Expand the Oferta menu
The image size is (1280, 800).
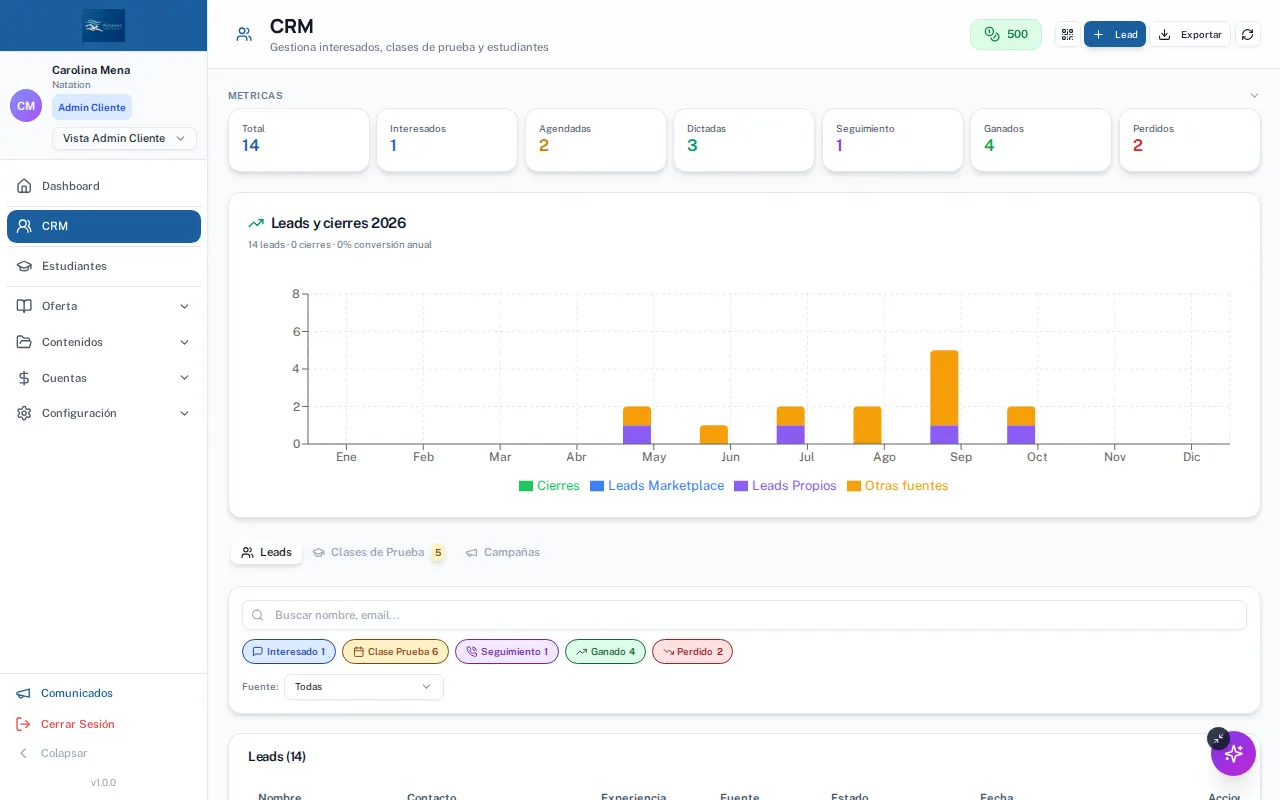[104, 306]
